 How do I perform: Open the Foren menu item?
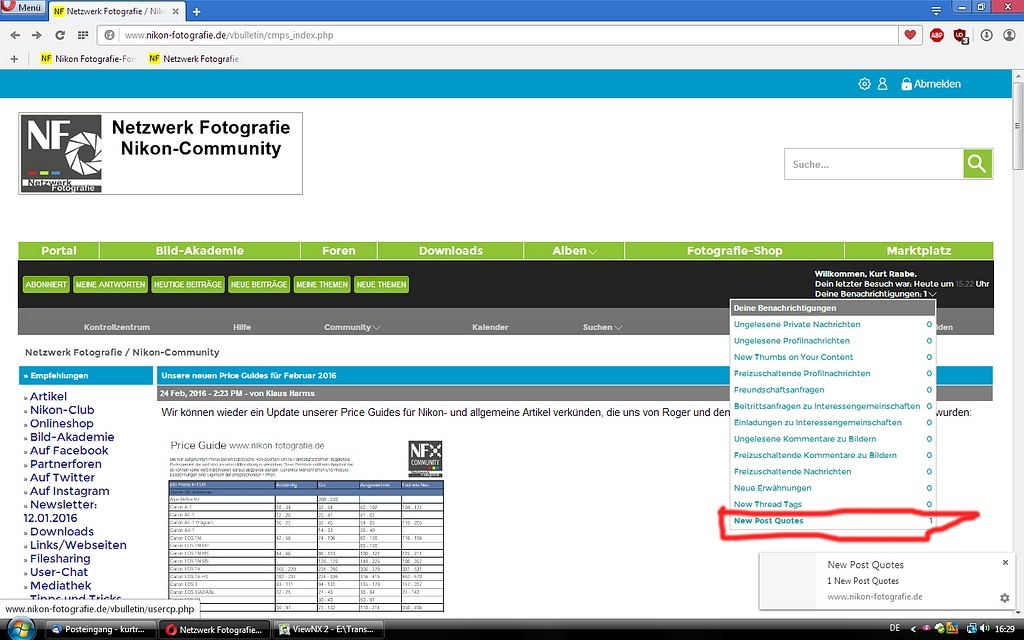tap(339, 251)
